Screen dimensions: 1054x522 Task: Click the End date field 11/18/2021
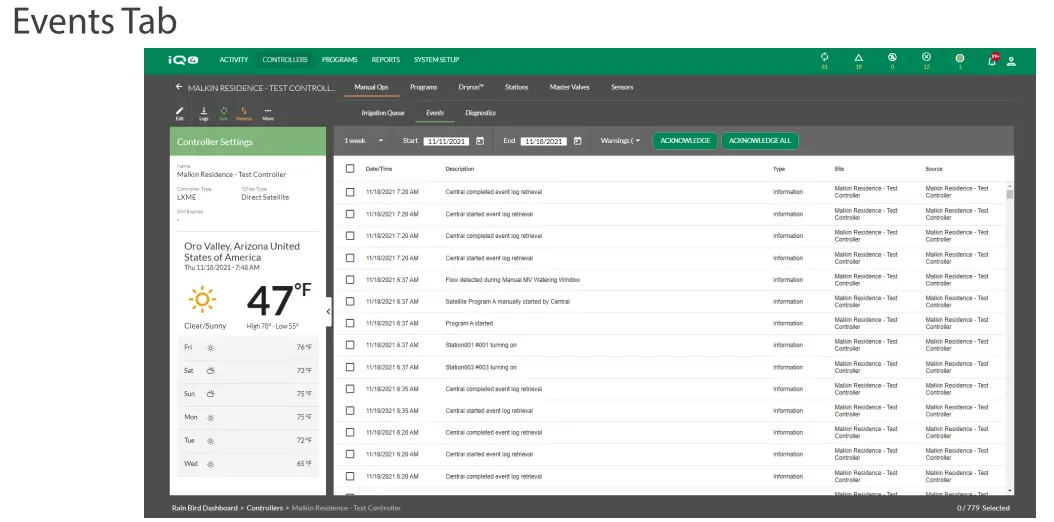(544, 142)
